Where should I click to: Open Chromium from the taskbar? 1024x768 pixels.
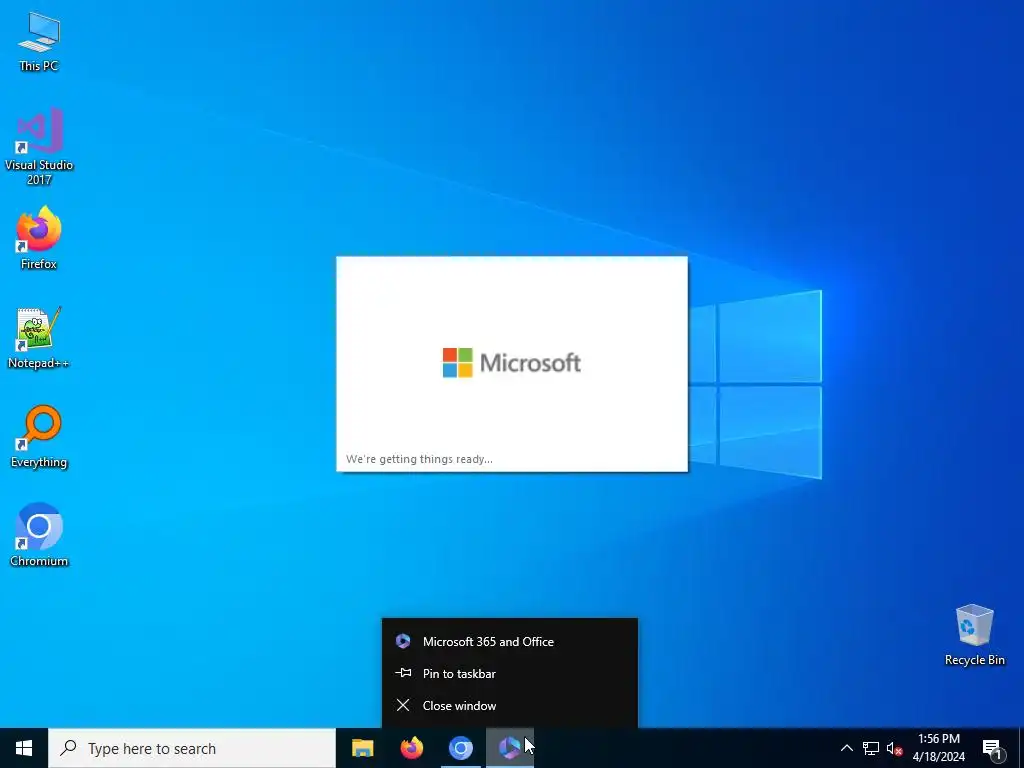coord(460,748)
